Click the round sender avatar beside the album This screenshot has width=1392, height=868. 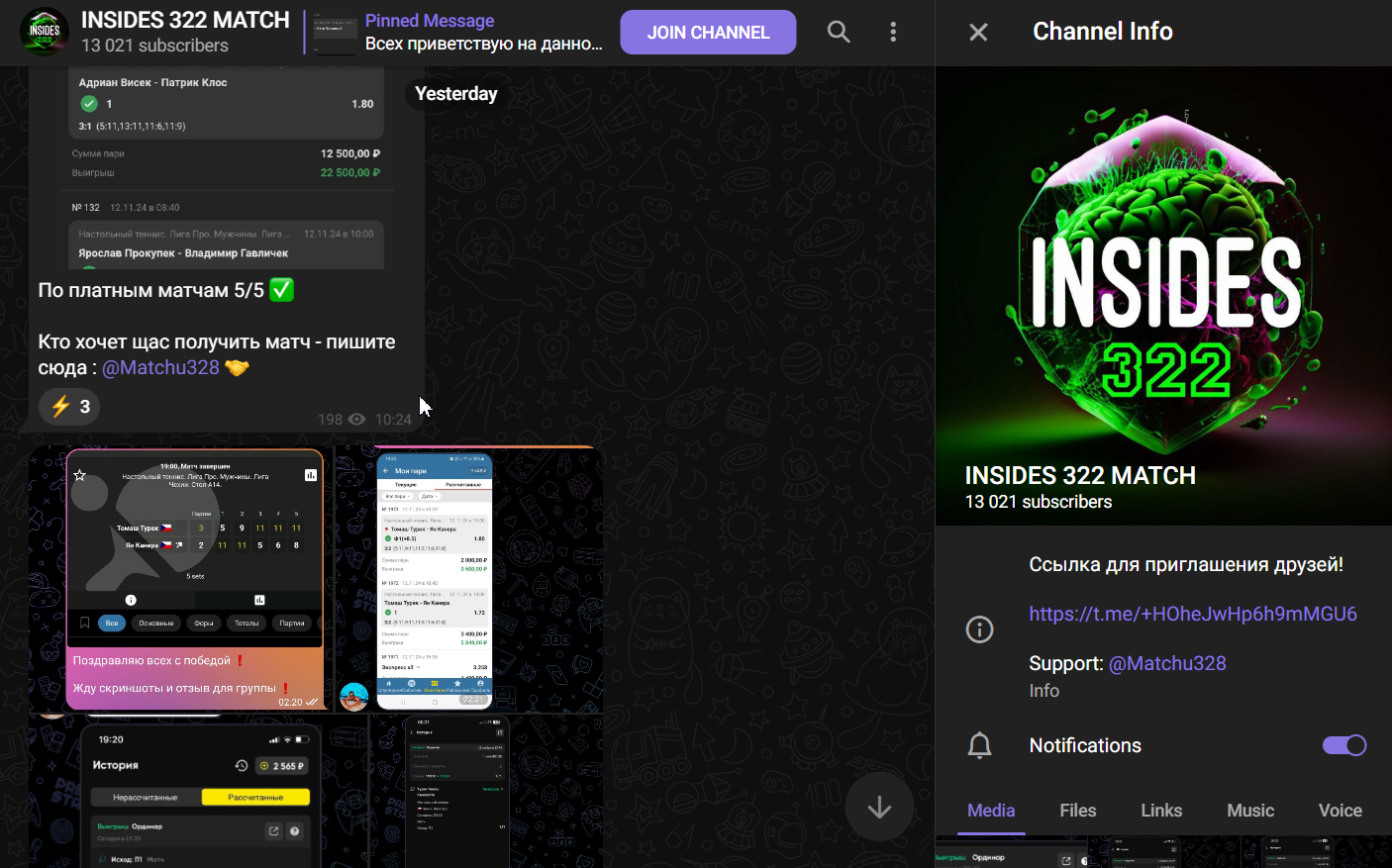click(x=354, y=696)
